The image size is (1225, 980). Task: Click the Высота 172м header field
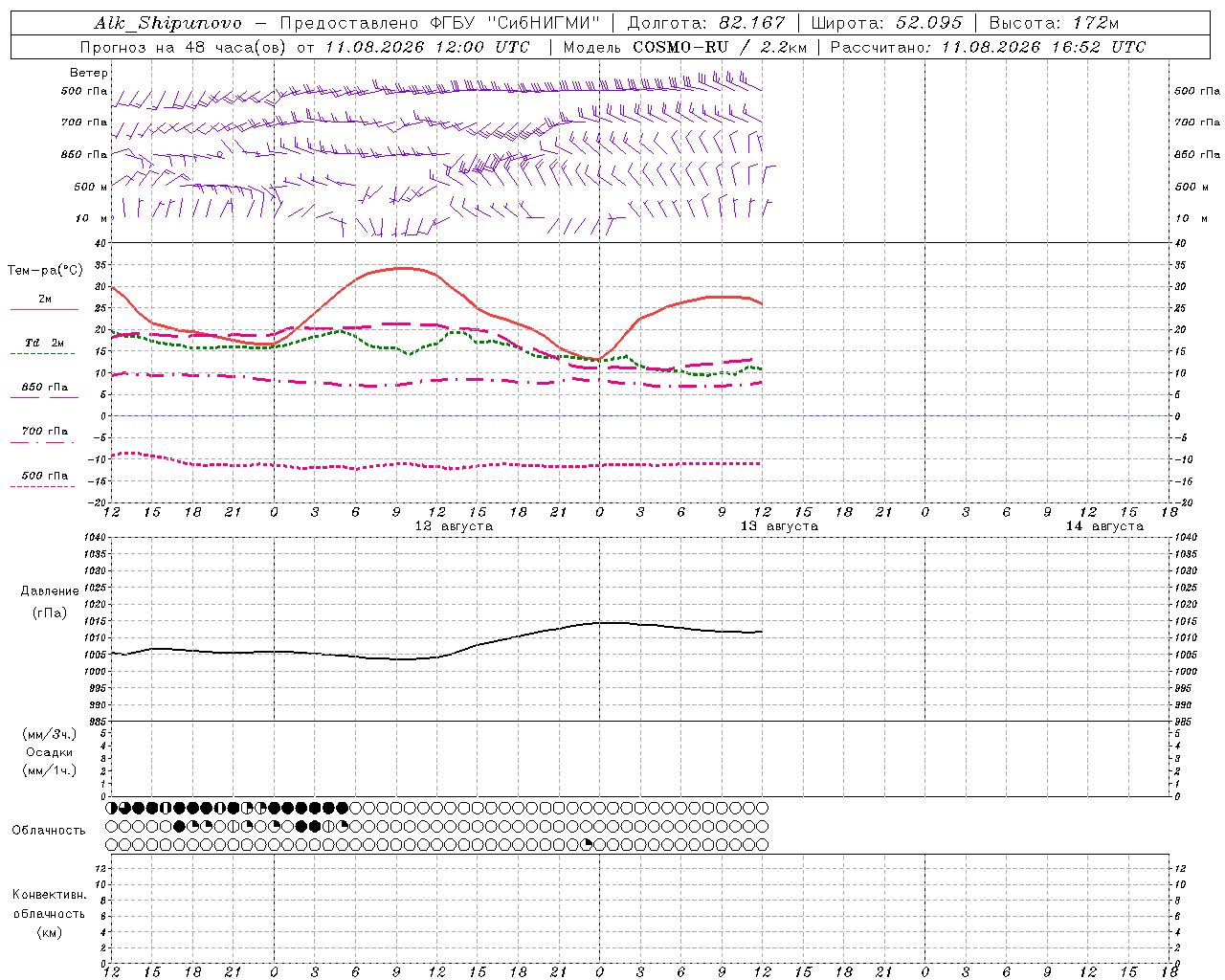(x=1055, y=23)
